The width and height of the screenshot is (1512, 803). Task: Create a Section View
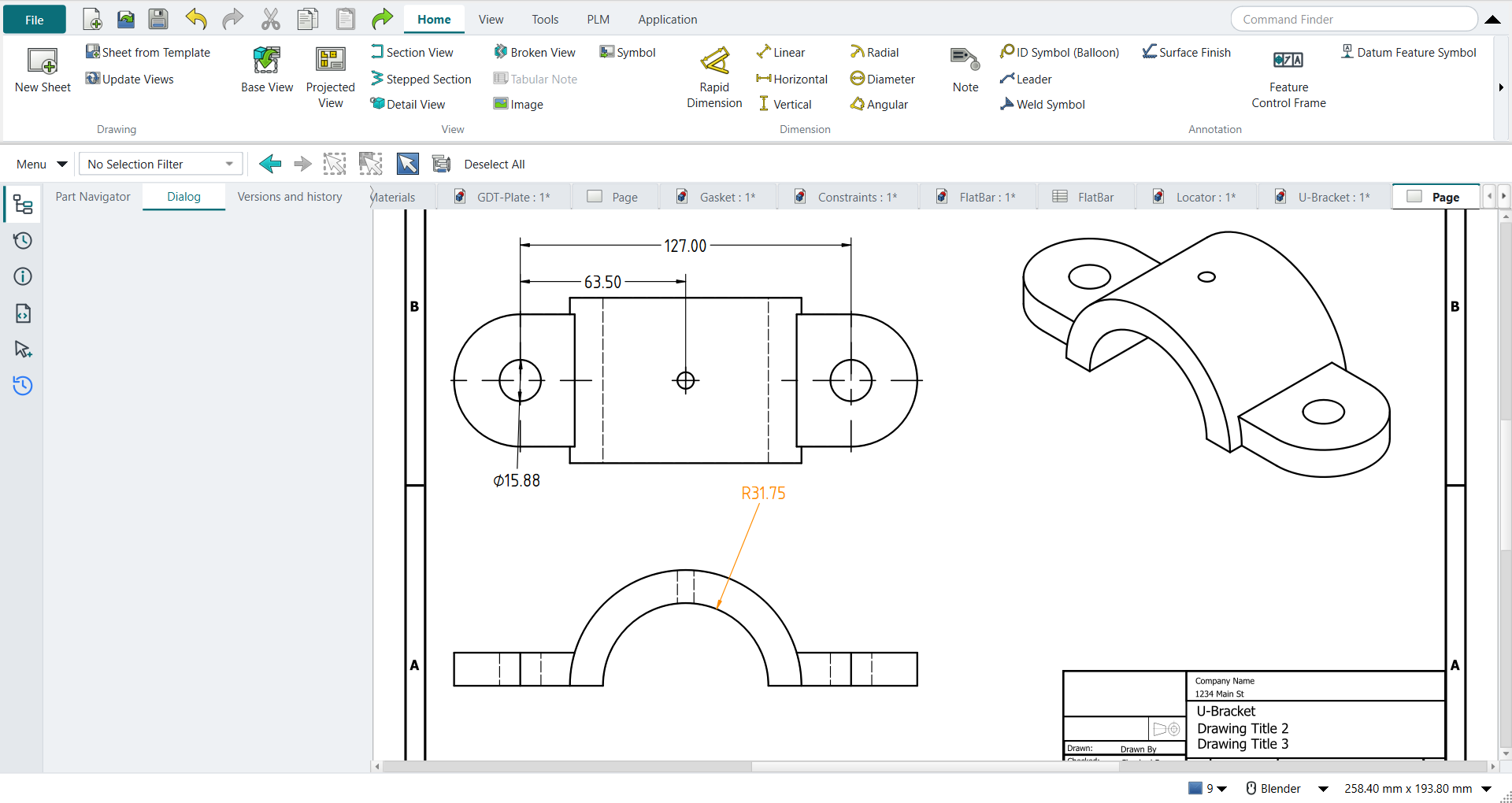412,52
